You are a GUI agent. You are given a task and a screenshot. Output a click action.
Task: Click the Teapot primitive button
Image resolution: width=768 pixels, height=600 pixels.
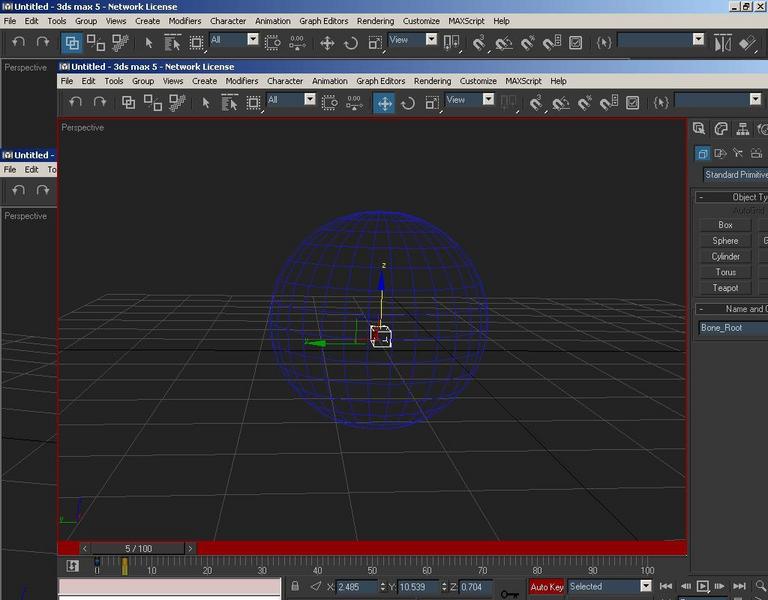(x=725, y=288)
